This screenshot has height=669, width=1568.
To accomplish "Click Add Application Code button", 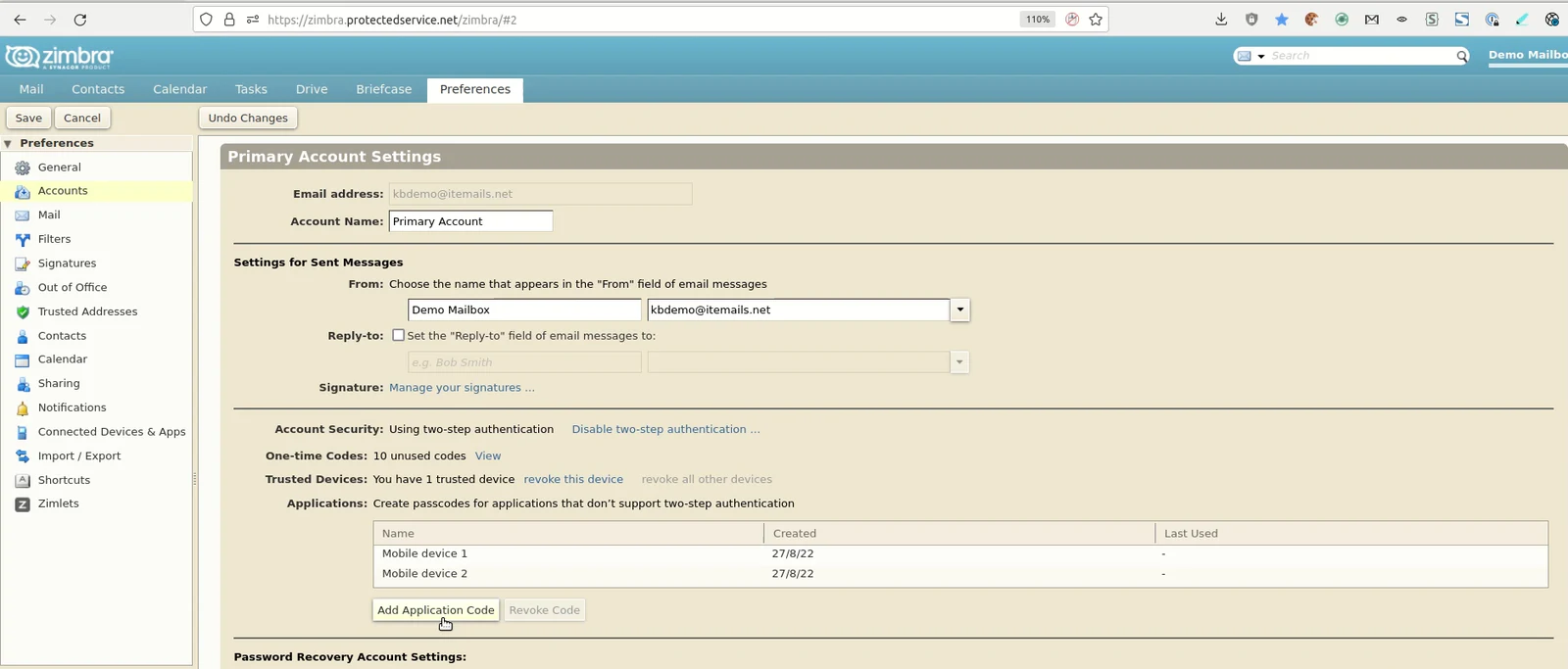I will click(x=436, y=610).
